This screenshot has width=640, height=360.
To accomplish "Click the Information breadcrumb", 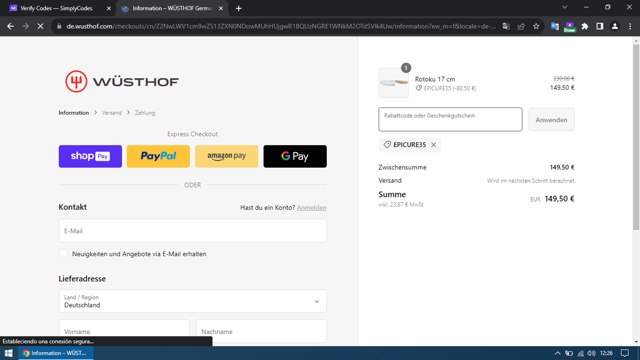I will 73,113.
